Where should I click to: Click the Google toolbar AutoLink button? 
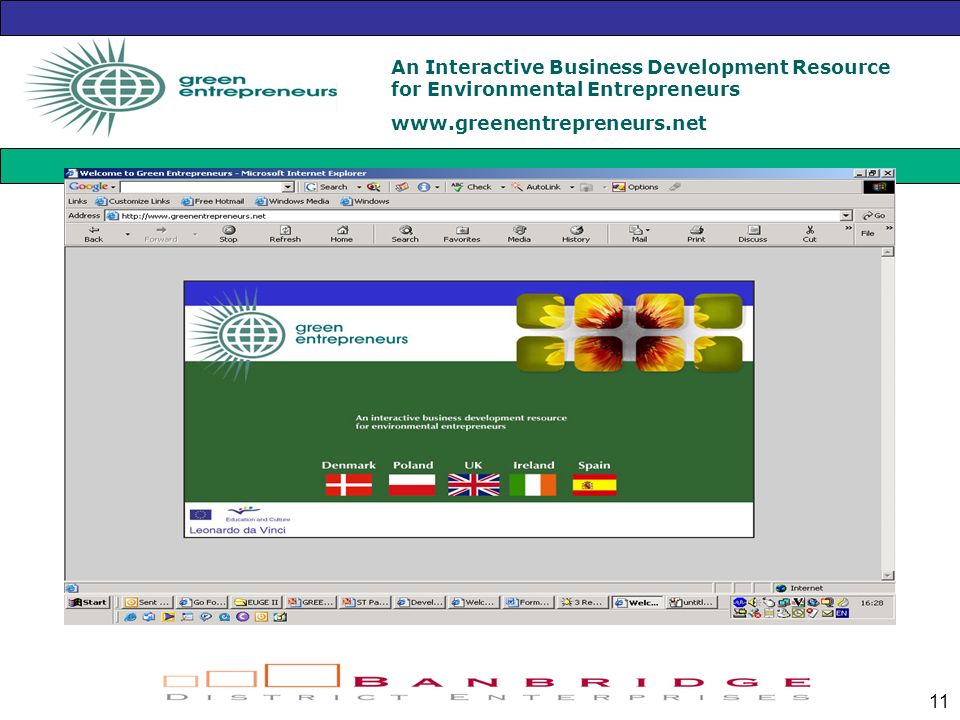[537, 187]
